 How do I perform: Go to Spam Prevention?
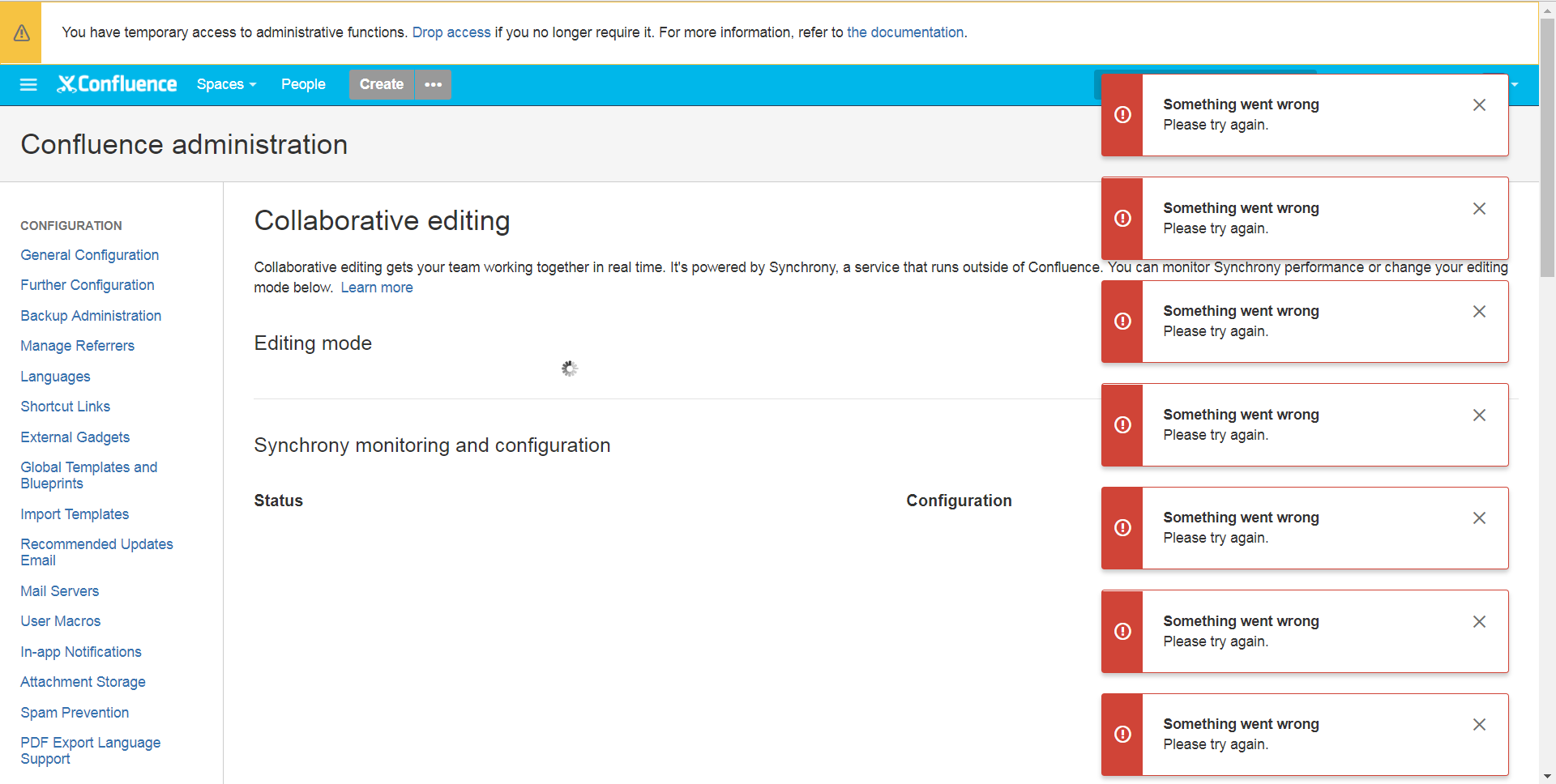(x=75, y=713)
